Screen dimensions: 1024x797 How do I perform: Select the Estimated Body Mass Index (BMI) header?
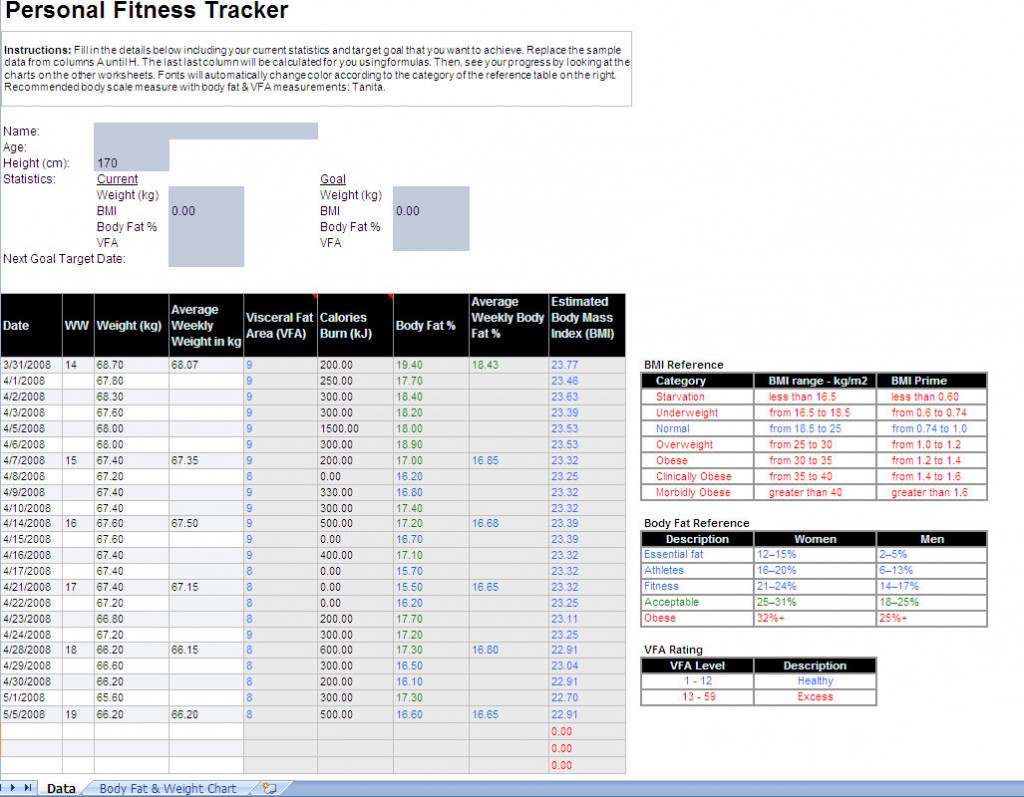click(x=586, y=325)
